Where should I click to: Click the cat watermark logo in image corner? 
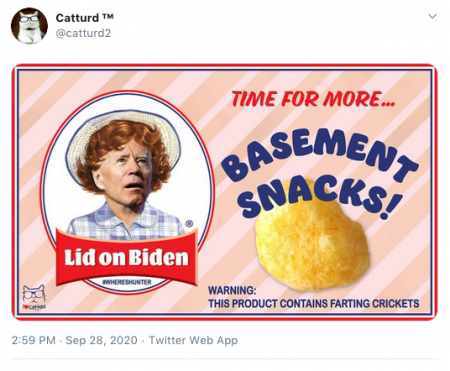pyautogui.click(x=34, y=297)
